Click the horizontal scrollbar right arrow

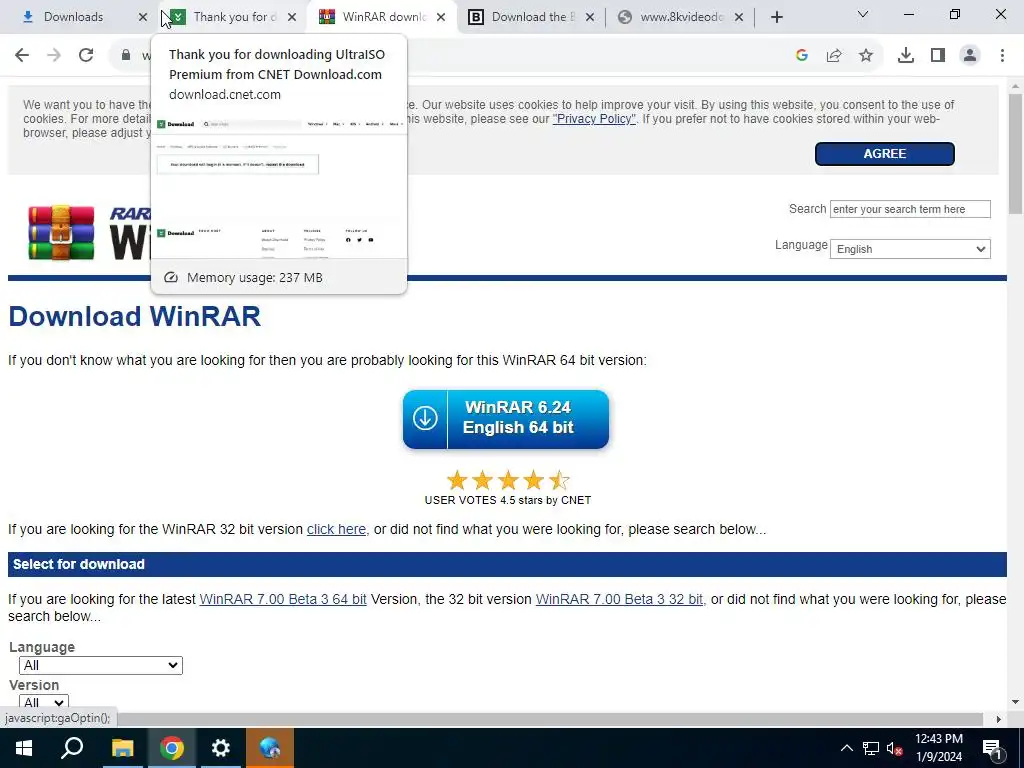(999, 719)
